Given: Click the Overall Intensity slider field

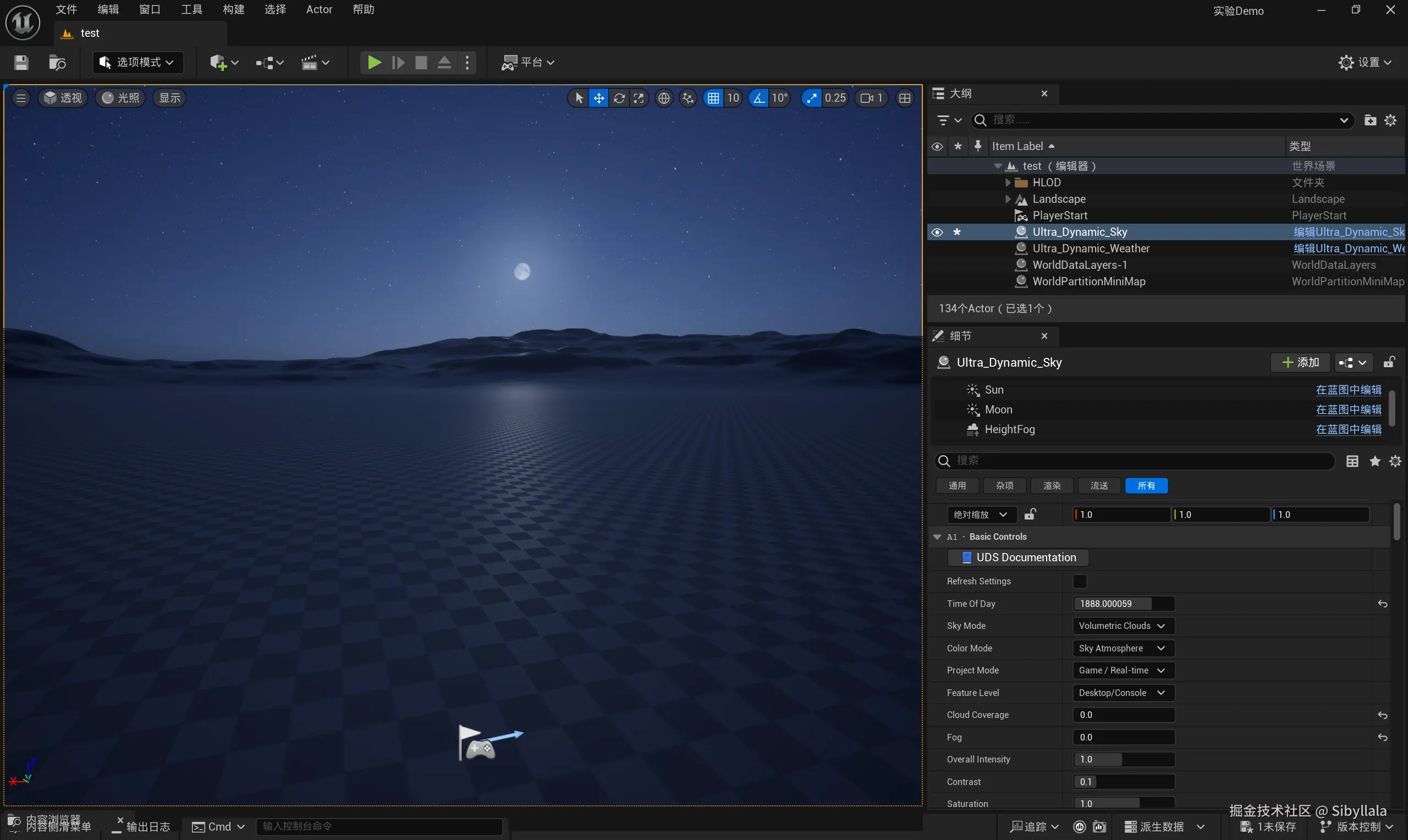Looking at the screenshot, I should [x=1123, y=759].
